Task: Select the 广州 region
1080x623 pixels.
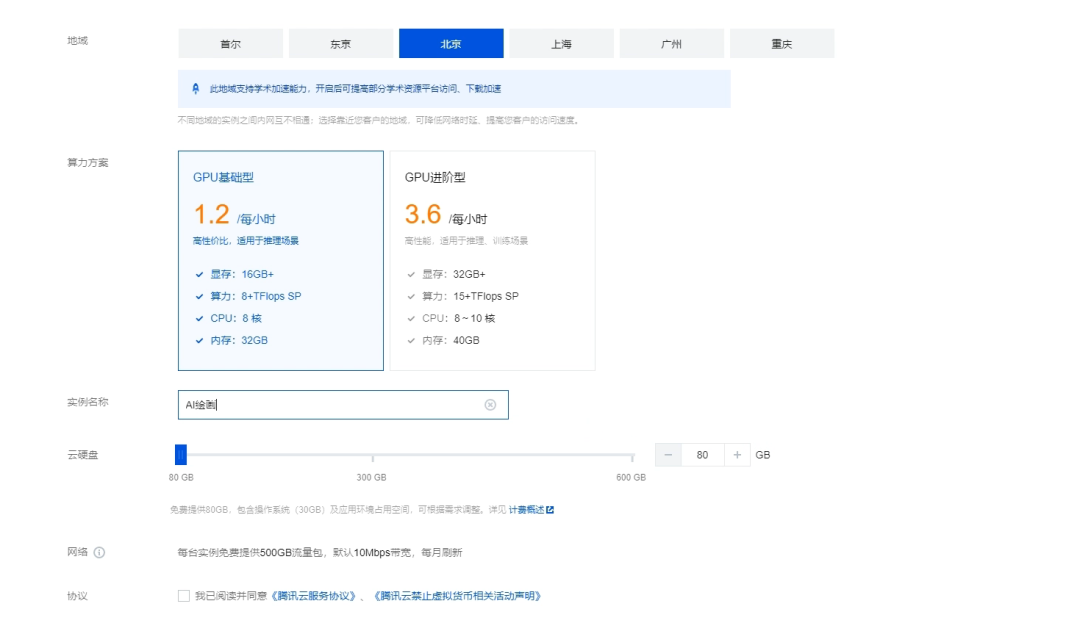Action: 672,43
